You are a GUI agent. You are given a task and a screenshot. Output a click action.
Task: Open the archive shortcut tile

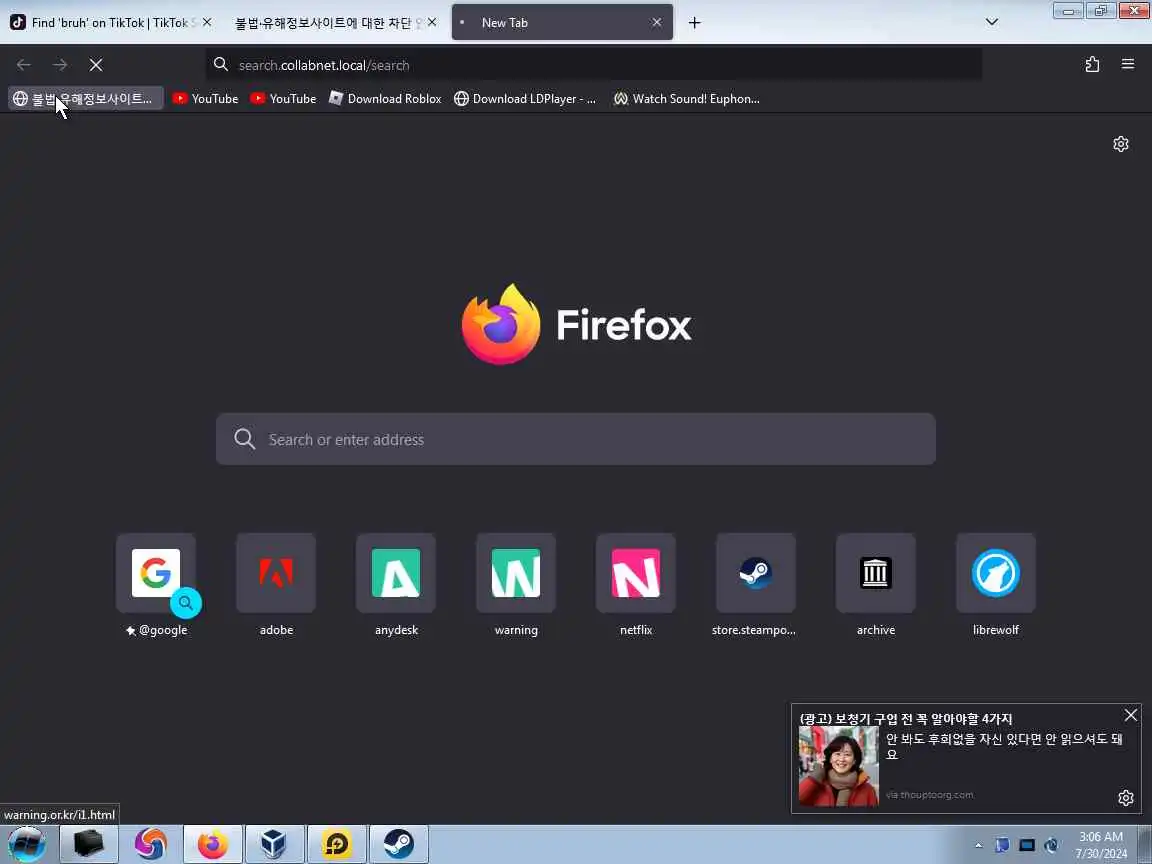point(876,585)
